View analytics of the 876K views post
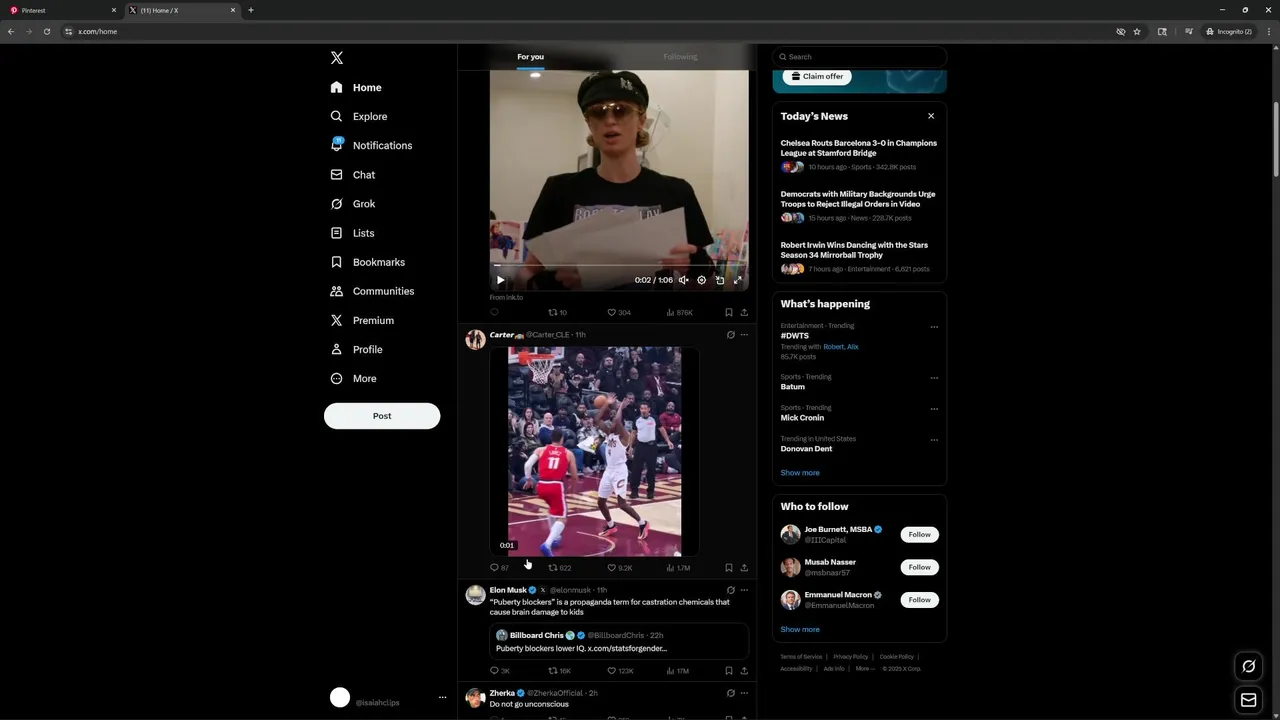This screenshot has height=720, width=1280. click(680, 312)
